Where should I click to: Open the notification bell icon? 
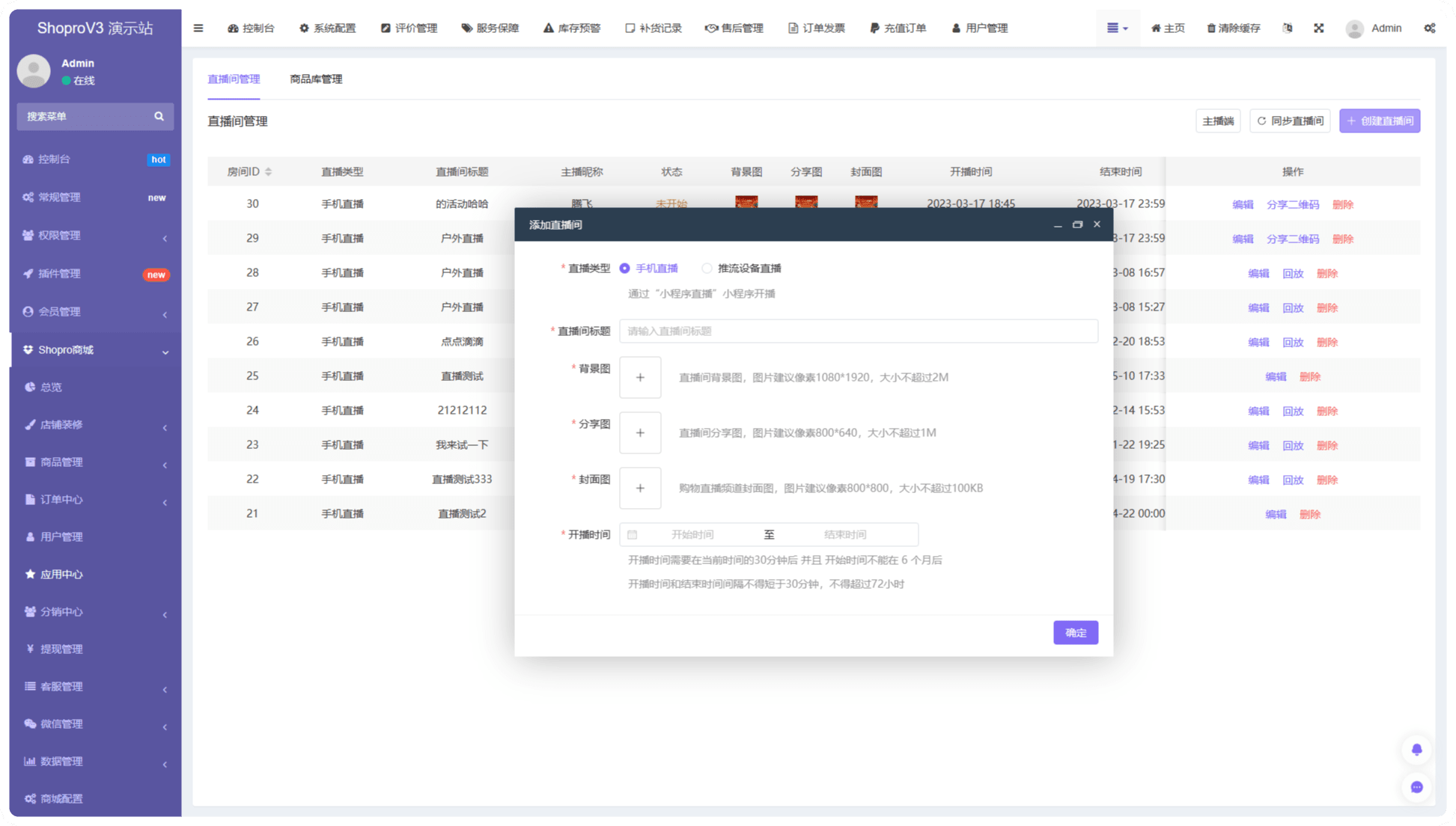click(x=1416, y=750)
